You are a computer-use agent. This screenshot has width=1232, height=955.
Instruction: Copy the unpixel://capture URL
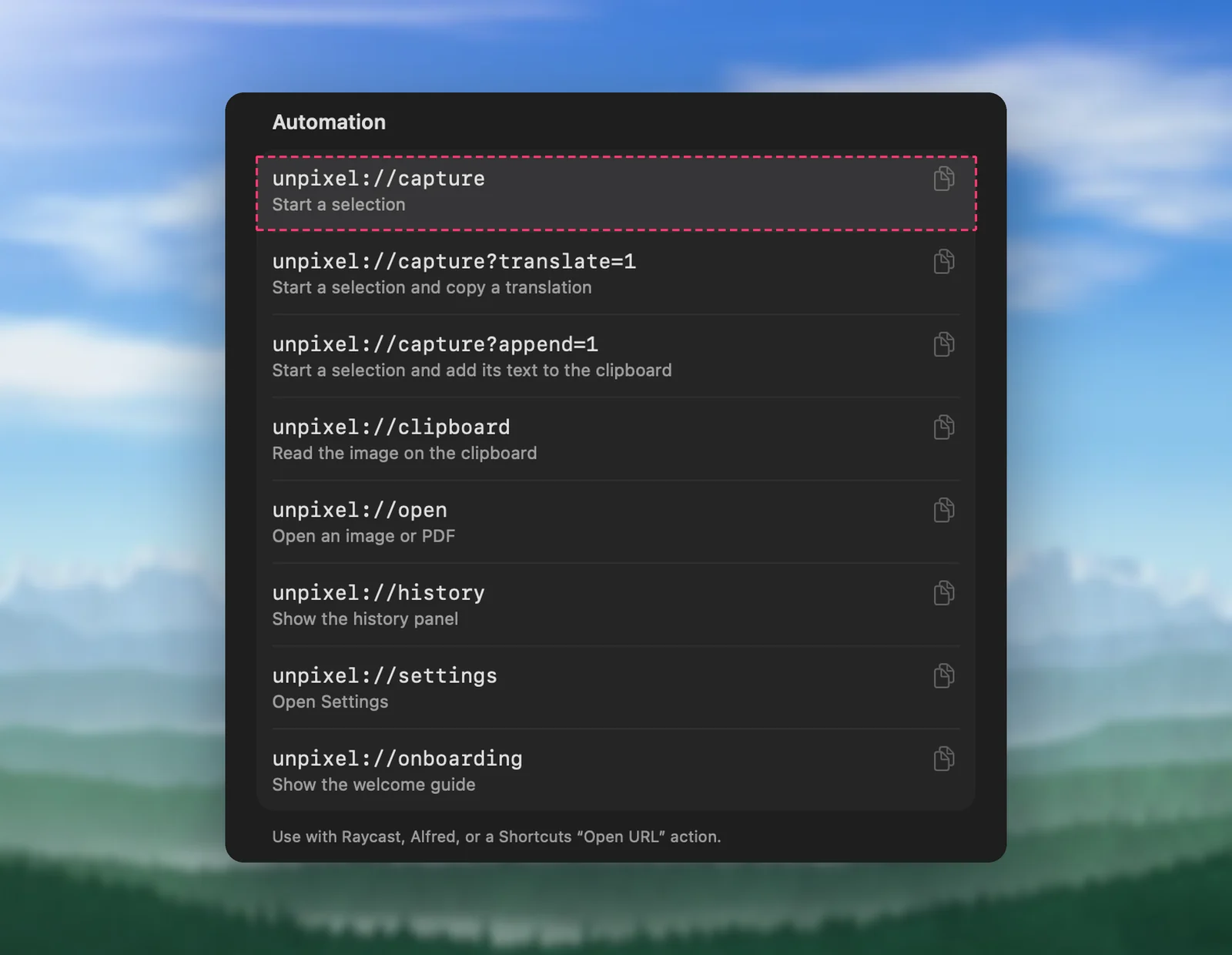point(944,179)
